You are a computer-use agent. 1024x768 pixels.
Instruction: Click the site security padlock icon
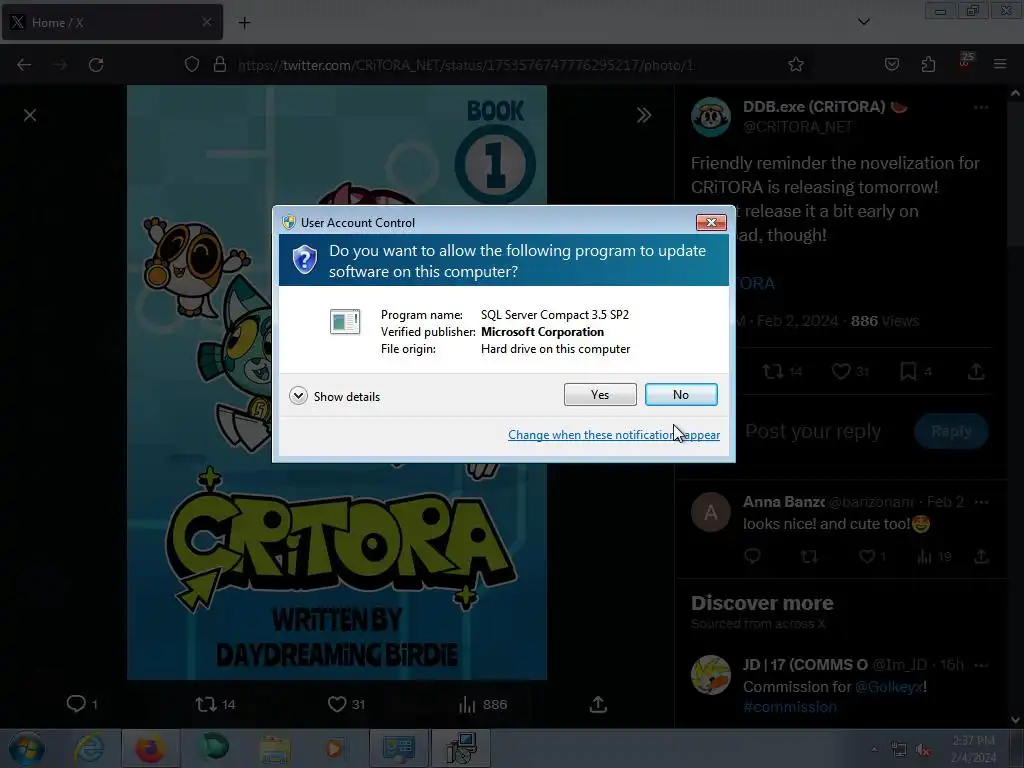point(220,65)
